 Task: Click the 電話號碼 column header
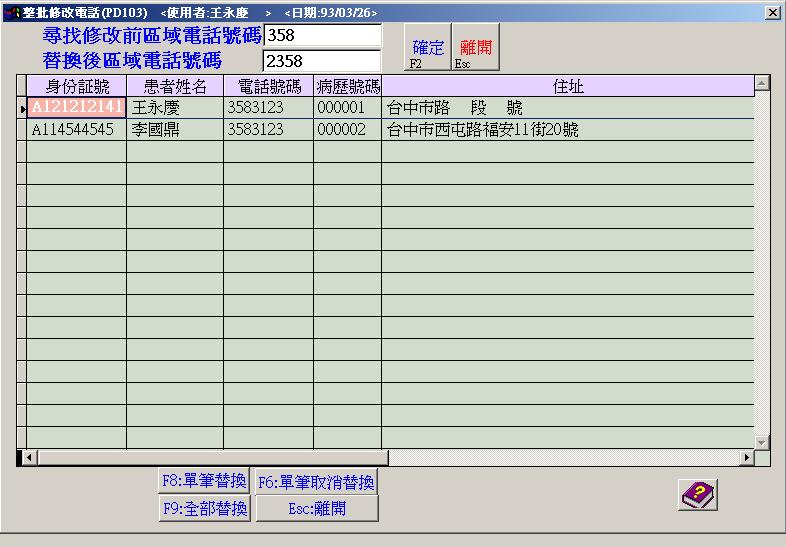tap(268, 87)
